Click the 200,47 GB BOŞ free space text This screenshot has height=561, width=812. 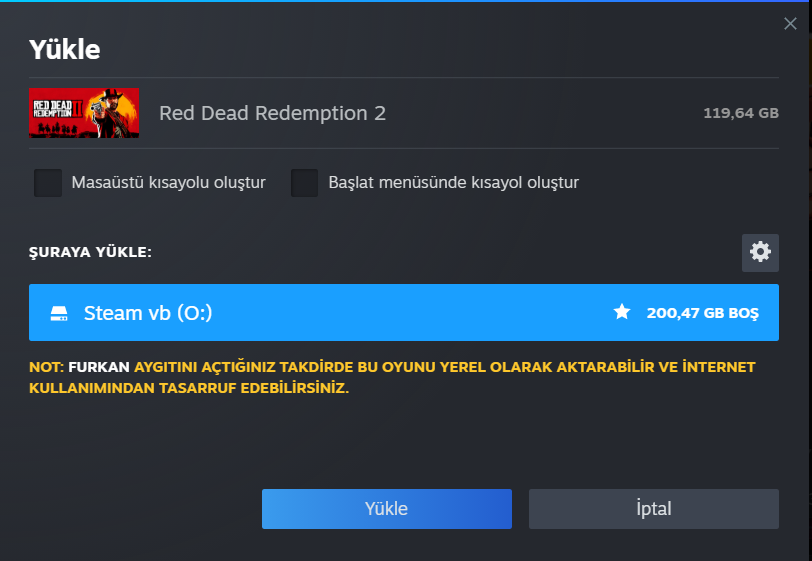tap(702, 313)
